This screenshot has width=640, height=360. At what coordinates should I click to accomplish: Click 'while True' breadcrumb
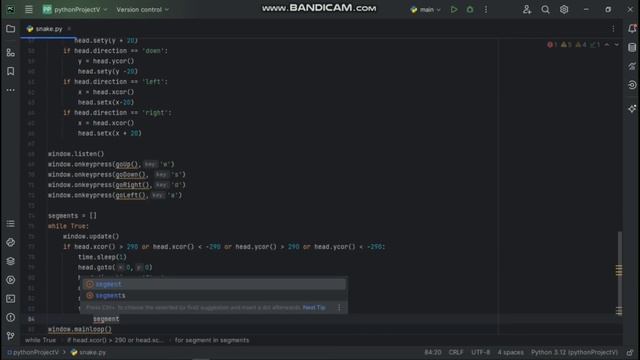pos(40,340)
